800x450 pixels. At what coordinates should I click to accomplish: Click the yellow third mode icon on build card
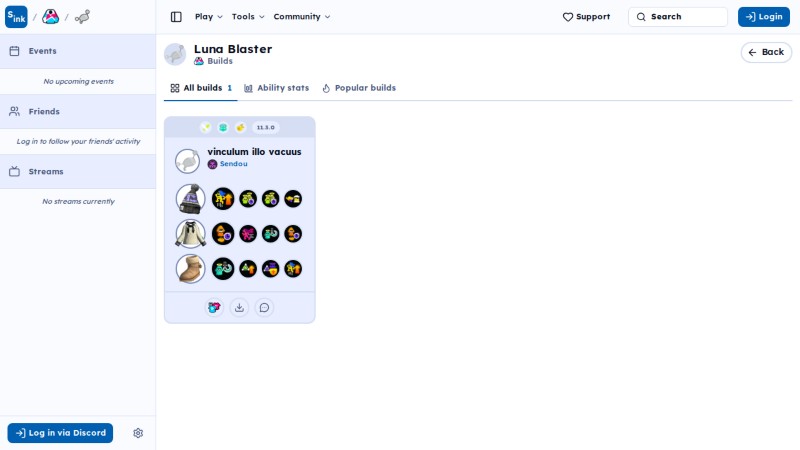tap(240, 128)
